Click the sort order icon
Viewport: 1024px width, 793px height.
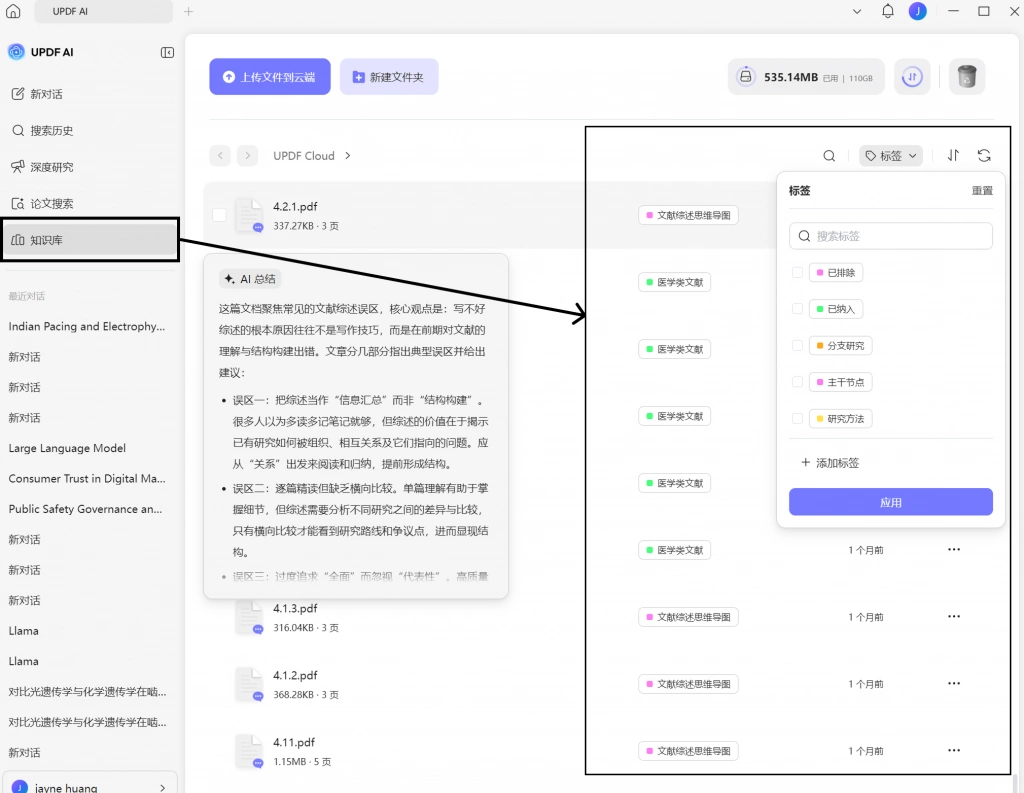[x=953, y=155]
